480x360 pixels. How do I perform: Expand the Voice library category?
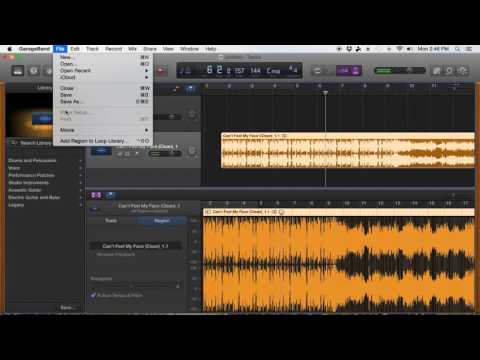[45, 168]
